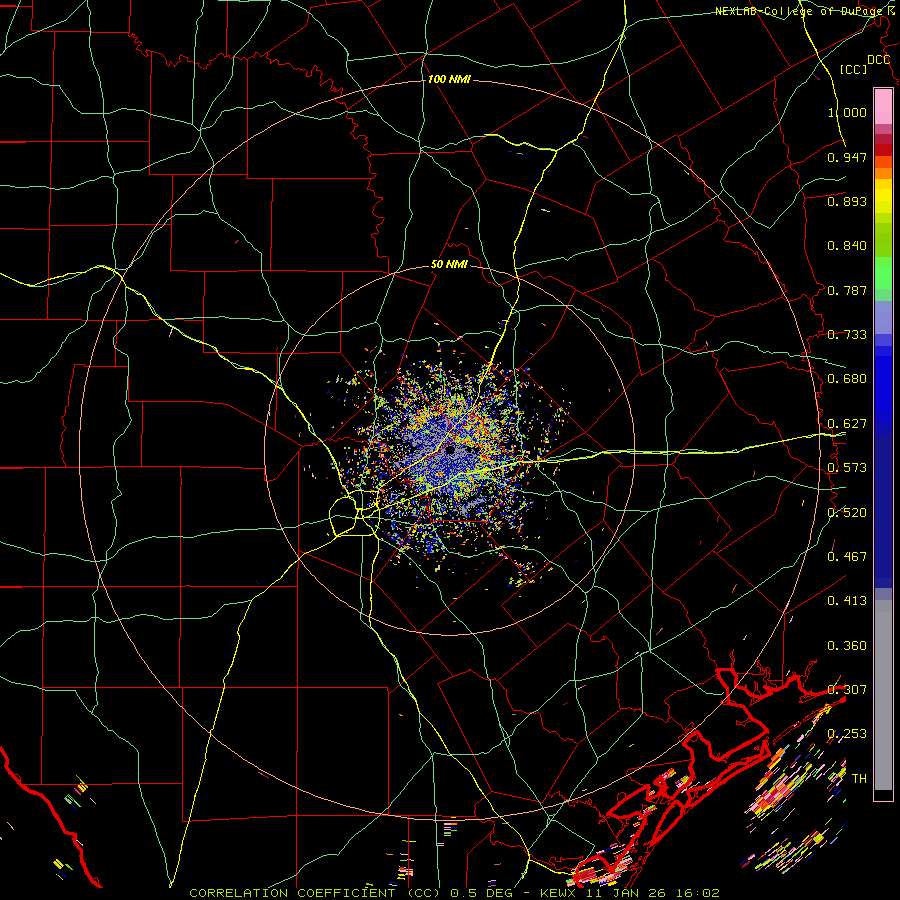The width and height of the screenshot is (900, 900).
Task: Click the 0.733 legend value
Action: pyautogui.click(x=847, y=335)
